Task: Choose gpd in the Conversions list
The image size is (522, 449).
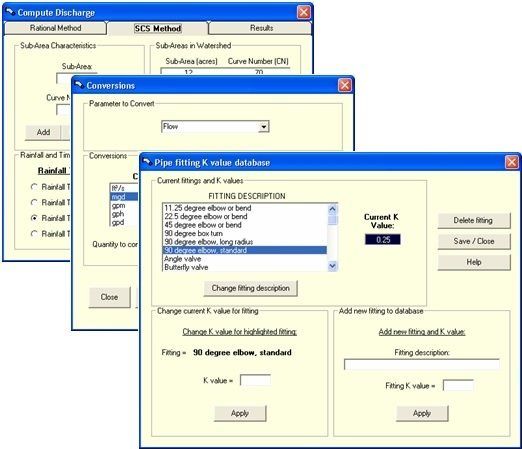Action: pos(124,222)
